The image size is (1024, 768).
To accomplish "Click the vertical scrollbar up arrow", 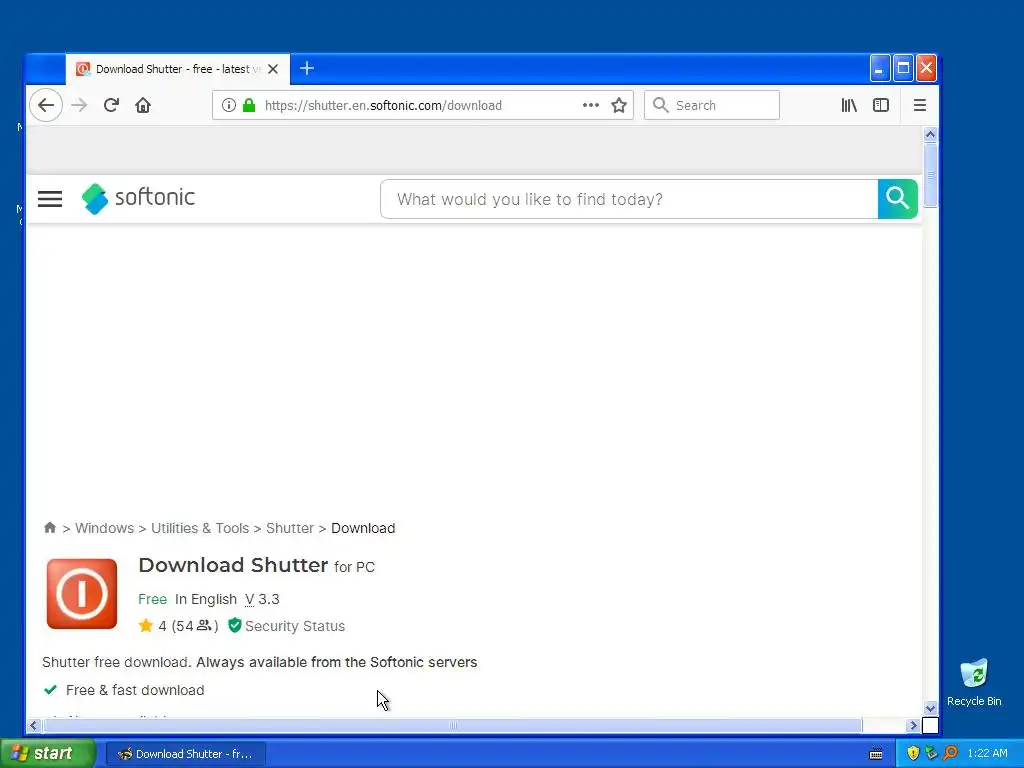I will (930, 135).
